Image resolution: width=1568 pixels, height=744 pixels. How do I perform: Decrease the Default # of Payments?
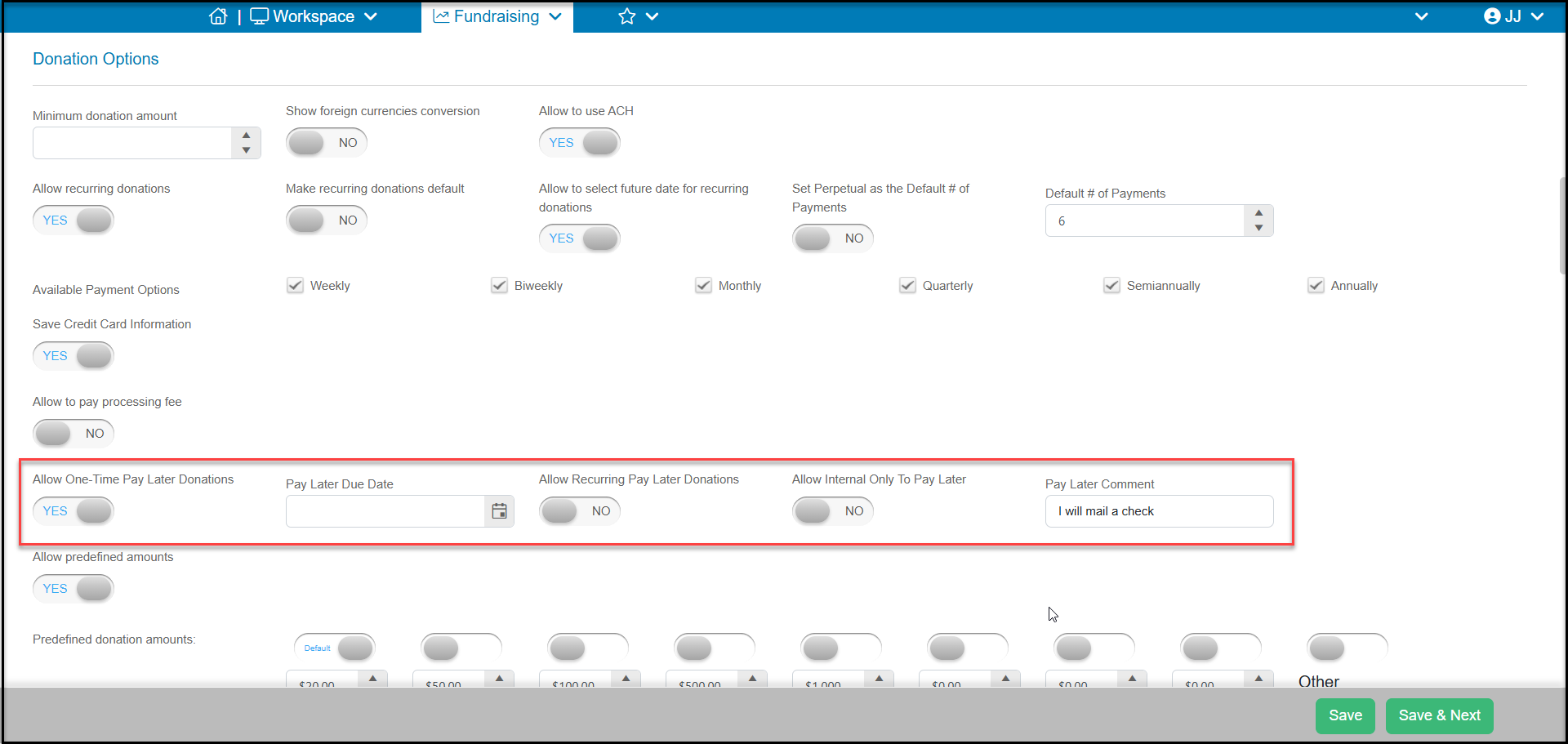[1258, 228]
